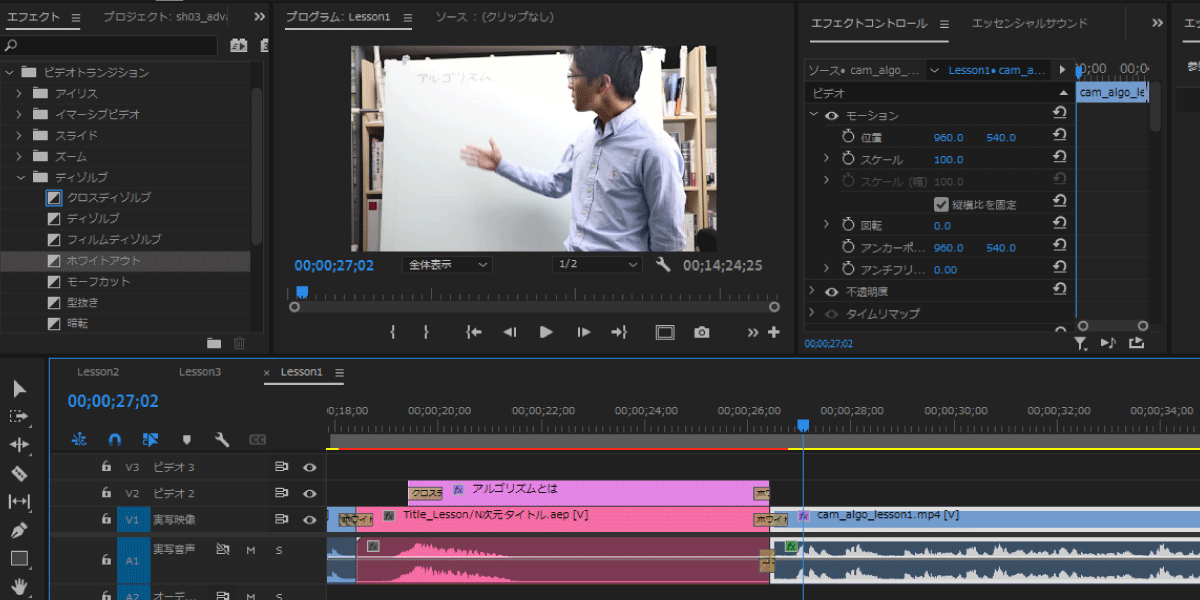1200x600 pixels.
Task: Go to Out point in Program monitor
Action: point(619,332)
